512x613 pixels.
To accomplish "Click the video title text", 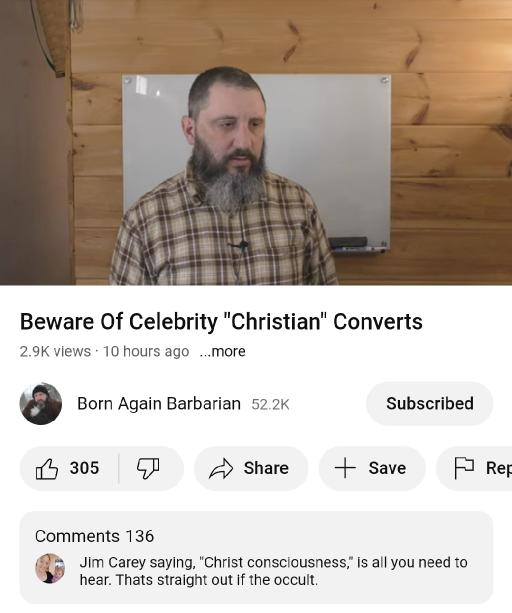I will tap(221, 322).
